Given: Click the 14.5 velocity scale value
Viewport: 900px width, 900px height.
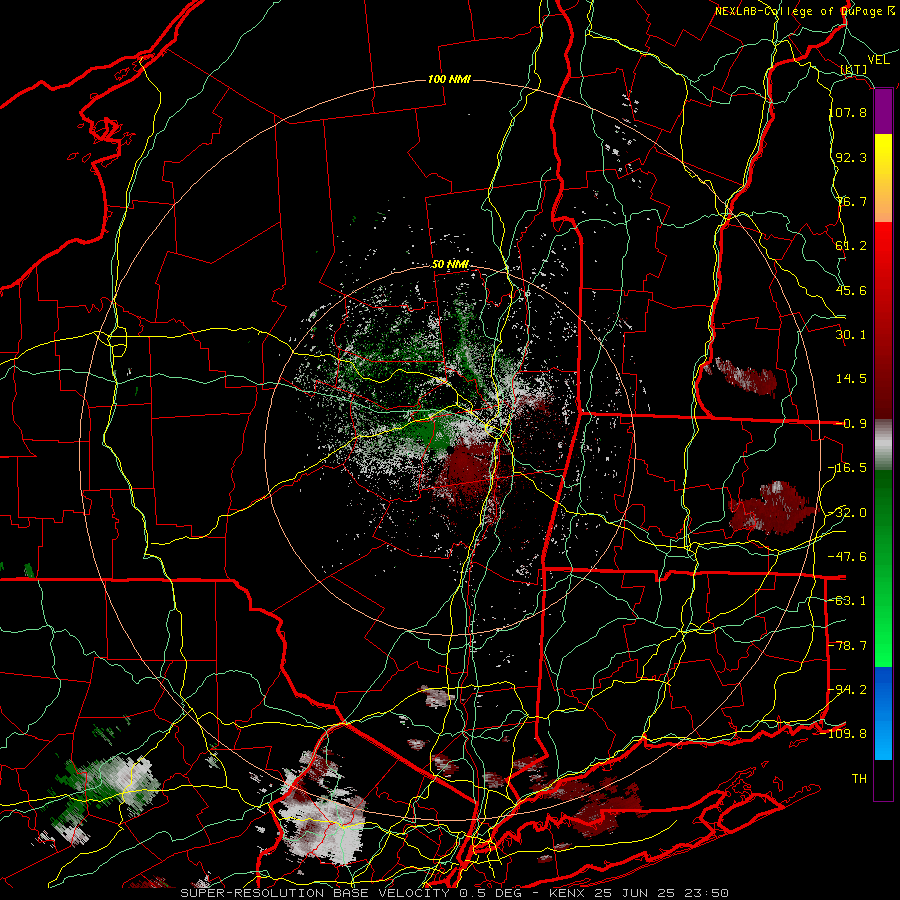Looking at the screenshot, I should pyautogui.click(x=852, y=379).
